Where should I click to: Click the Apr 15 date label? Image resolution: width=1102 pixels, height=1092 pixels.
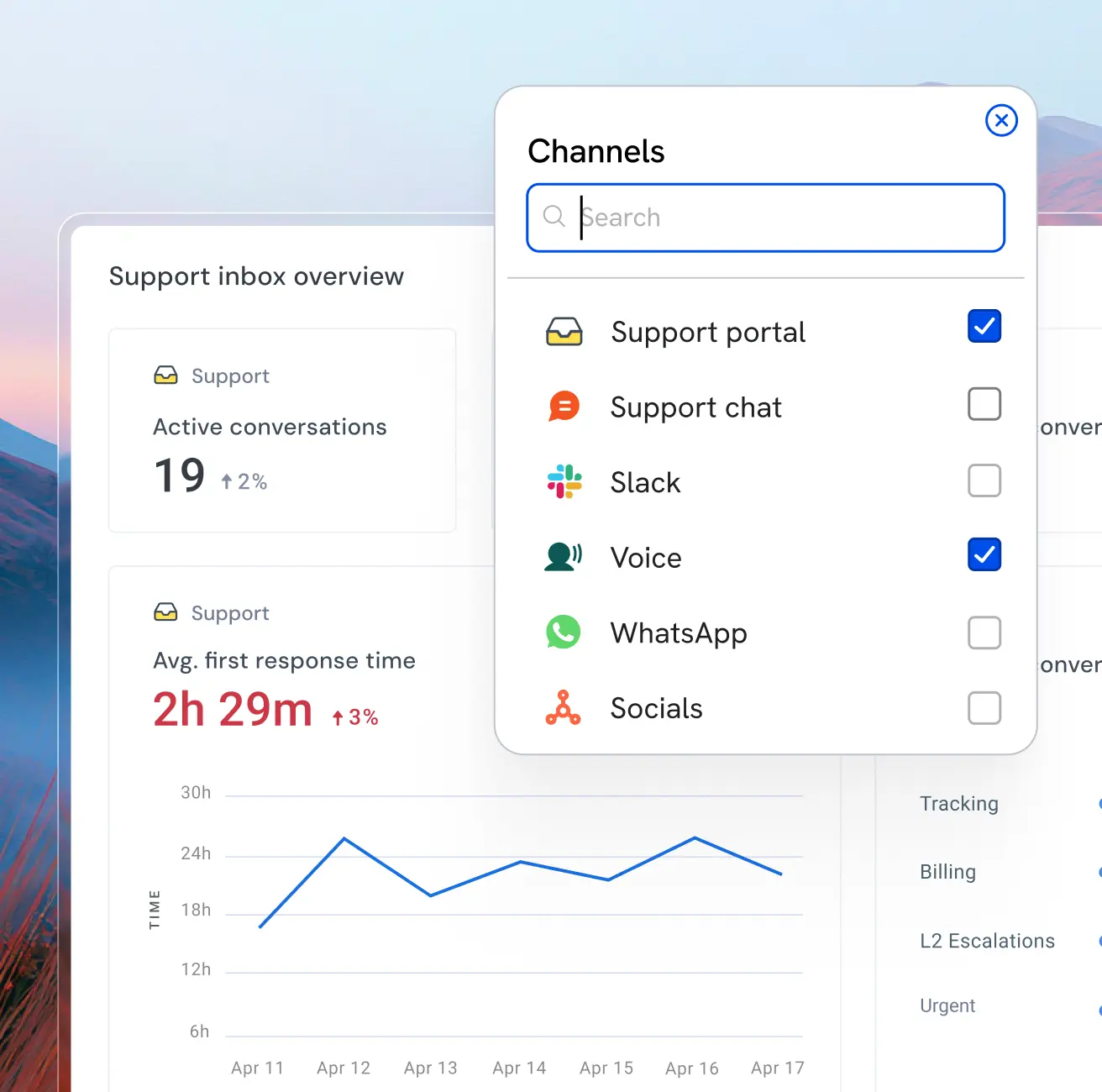coord(606,1068)
